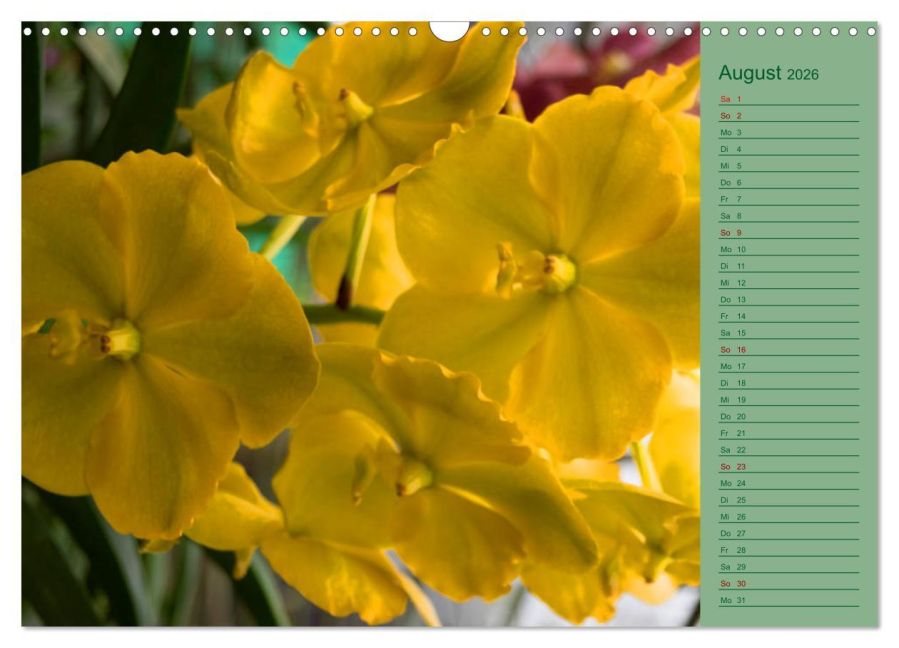Viewport: 899px width, 648px height.
Task: Select the Sa 1 date row
Action: coord(788,99)
